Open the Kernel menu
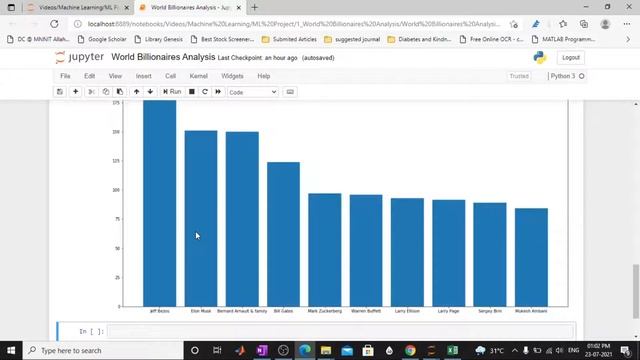 click(x=198, y=76)
